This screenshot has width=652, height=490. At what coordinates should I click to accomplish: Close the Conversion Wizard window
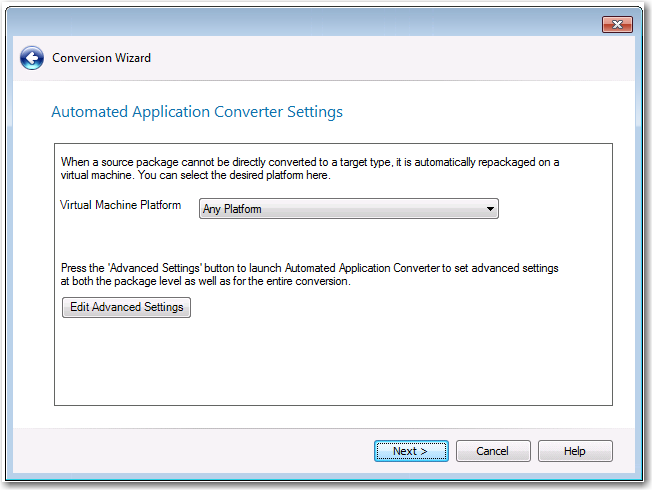(x=617, y=24)
